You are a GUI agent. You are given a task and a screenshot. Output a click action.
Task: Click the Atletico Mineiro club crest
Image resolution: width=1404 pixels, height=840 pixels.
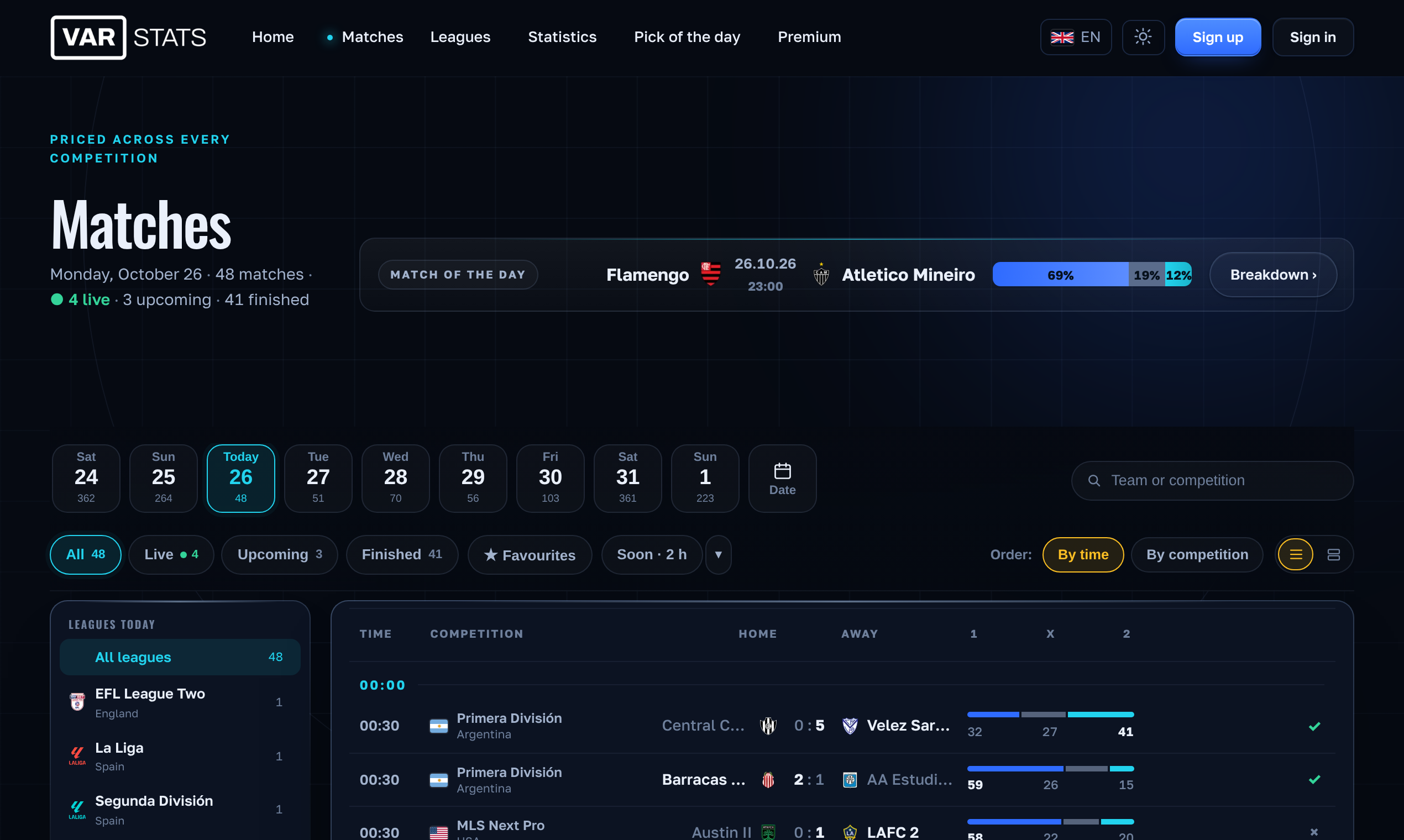point(821,274)
